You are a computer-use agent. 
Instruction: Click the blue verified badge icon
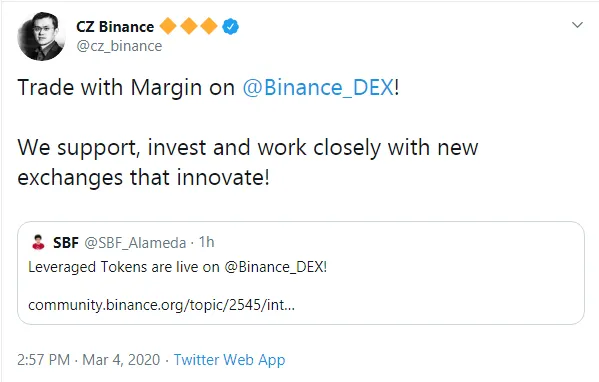coord(230,27)
